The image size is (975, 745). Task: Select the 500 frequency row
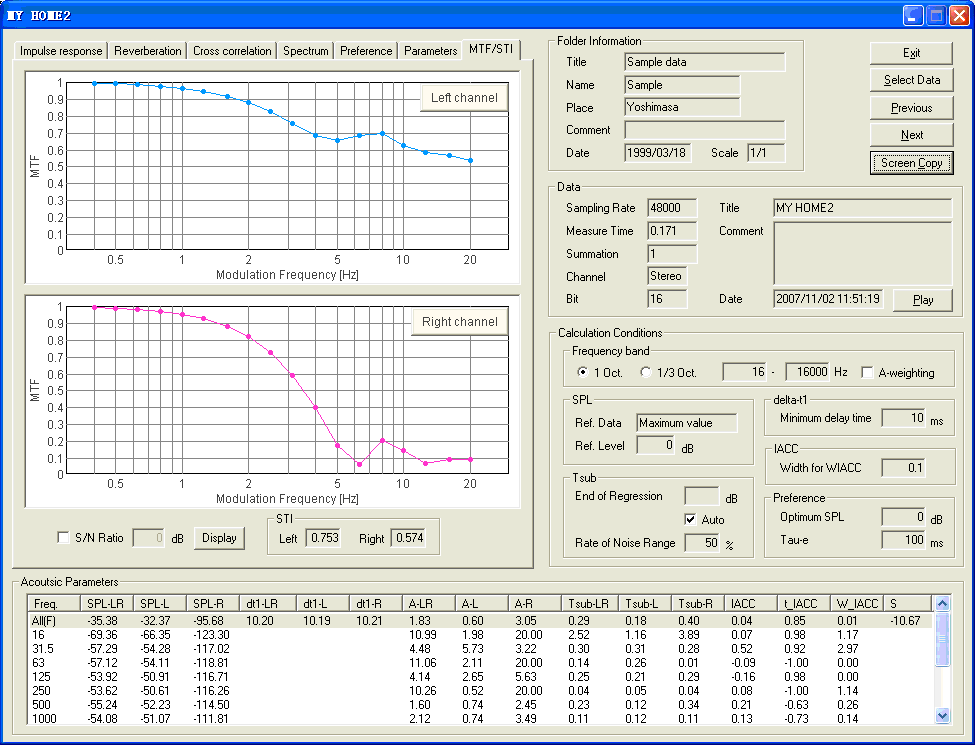coord(479,705)
